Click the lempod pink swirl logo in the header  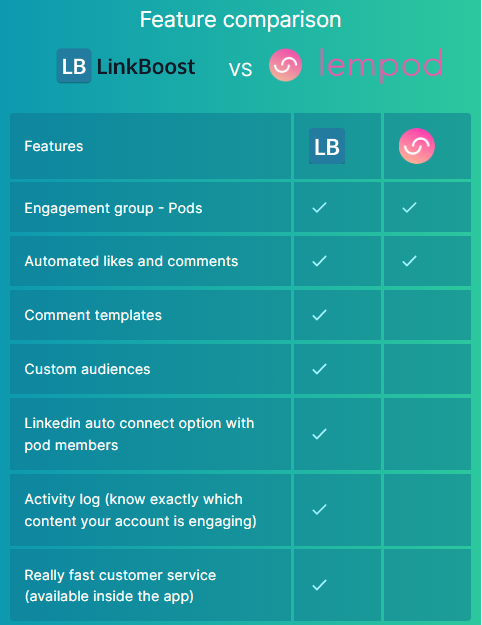[x=285, y=65]
